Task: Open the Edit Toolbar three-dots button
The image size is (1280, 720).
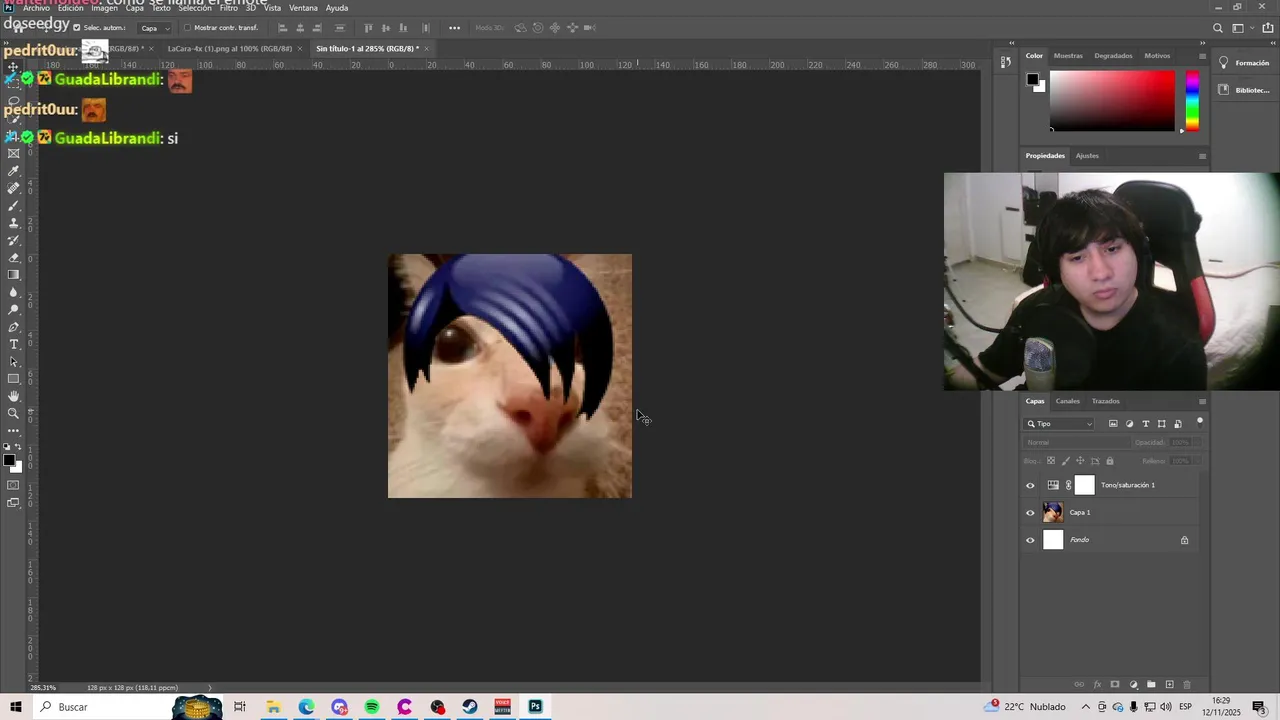Action: click(x=13, y=430)
